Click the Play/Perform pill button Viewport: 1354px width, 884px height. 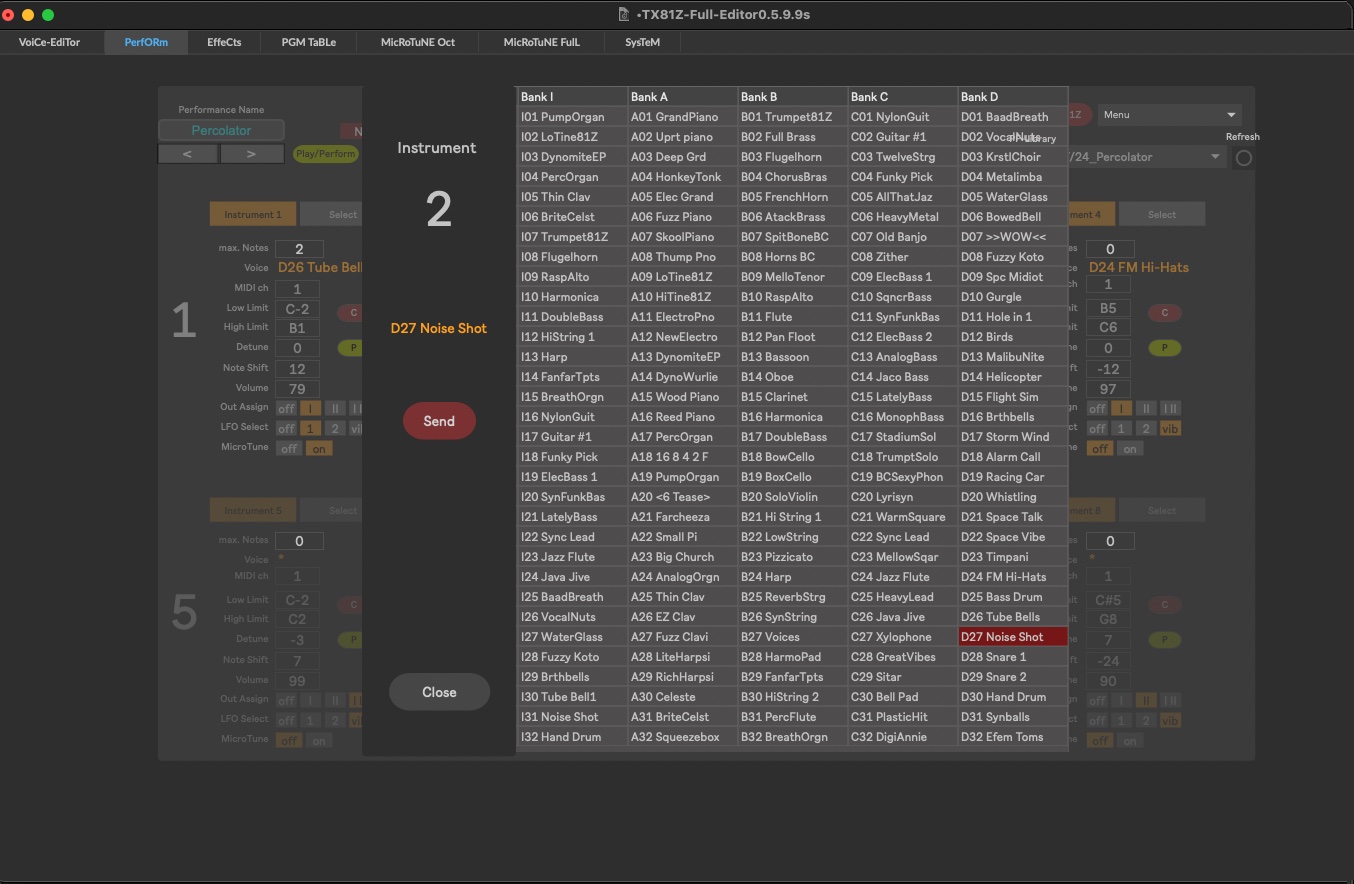click(x=325, y=154)
